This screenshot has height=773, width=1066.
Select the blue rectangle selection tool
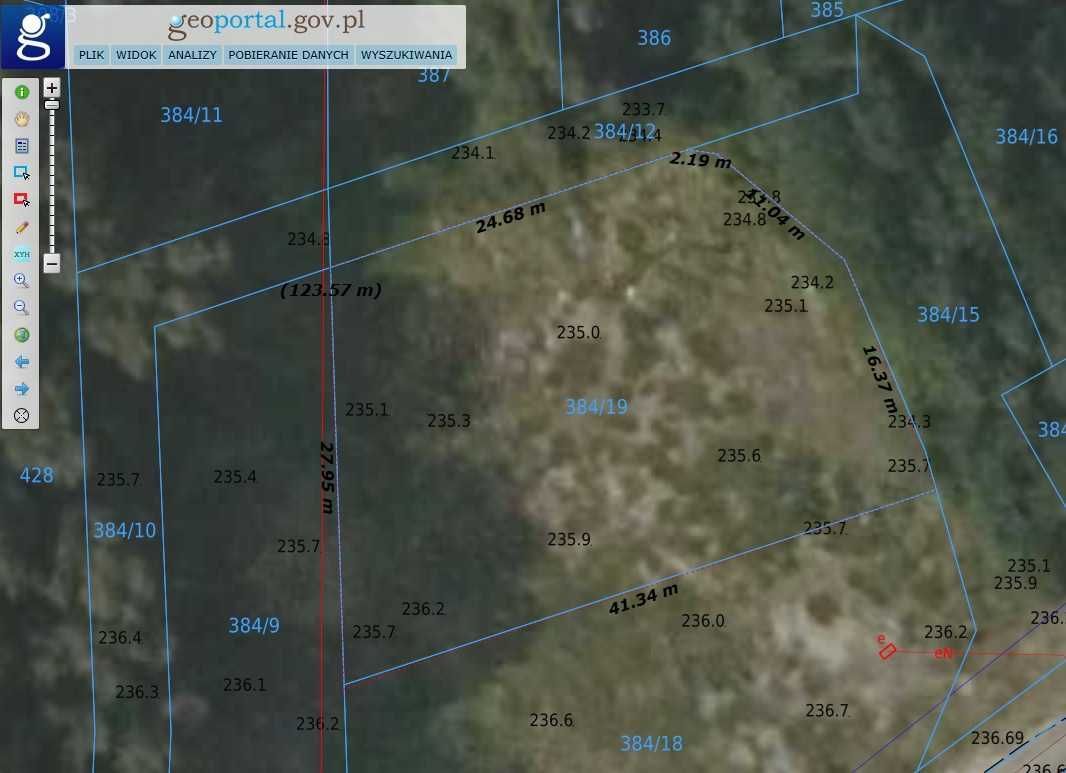[22, 173]
